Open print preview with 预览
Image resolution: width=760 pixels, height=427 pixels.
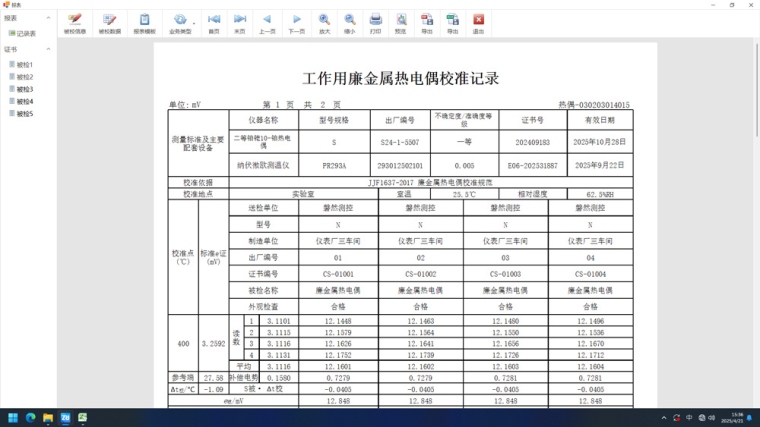click(x=401, y=23)
